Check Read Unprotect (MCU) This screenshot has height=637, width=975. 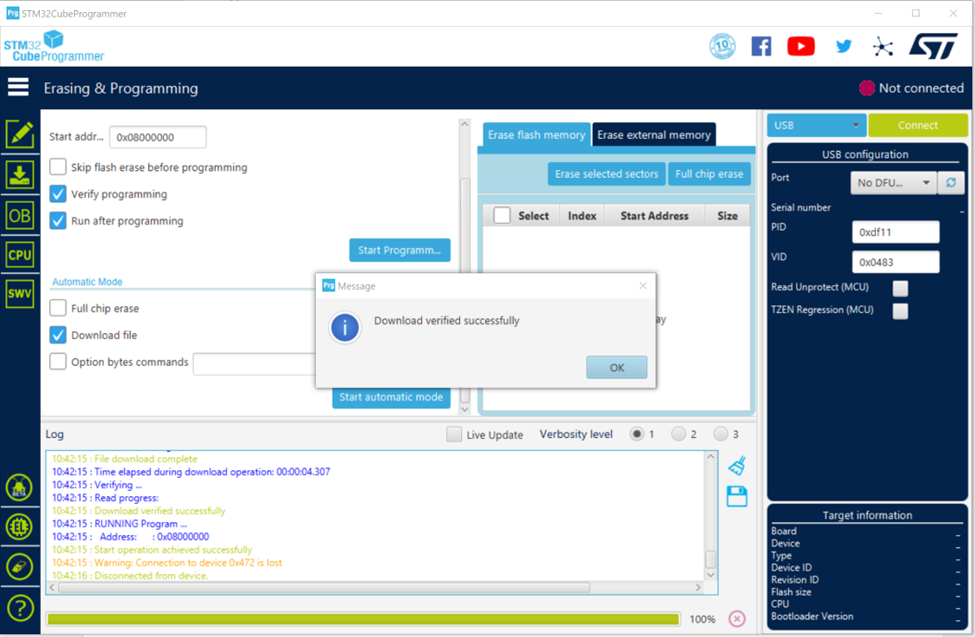pos(900,288)
